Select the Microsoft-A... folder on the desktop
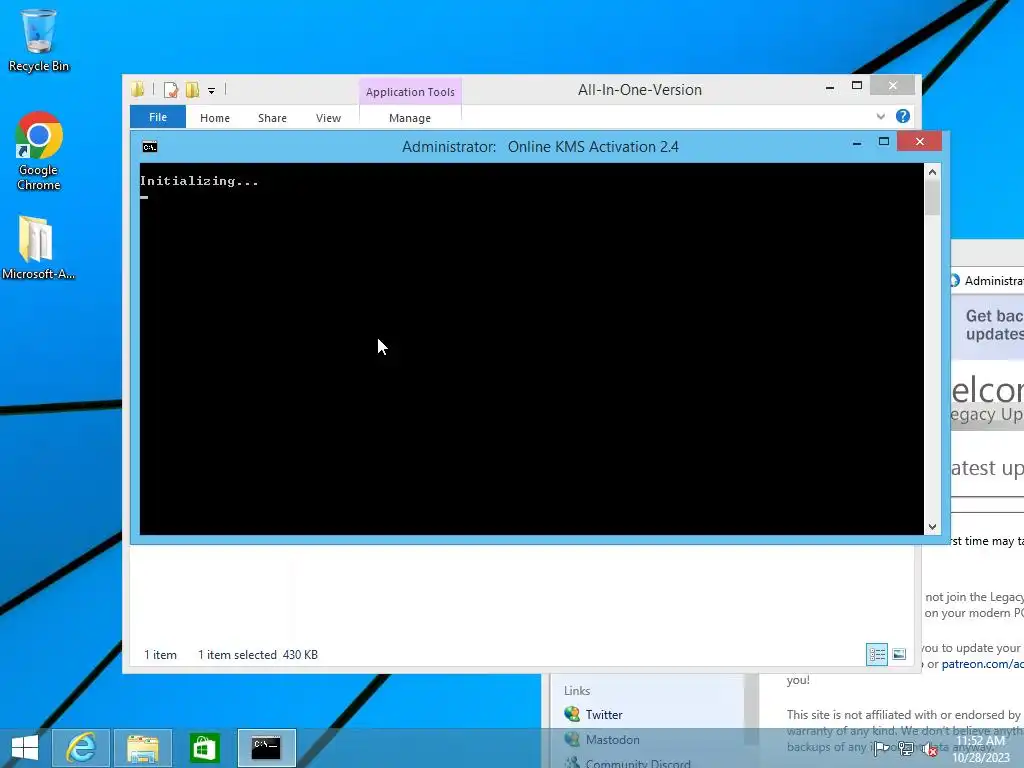 [x=38, y=248]
